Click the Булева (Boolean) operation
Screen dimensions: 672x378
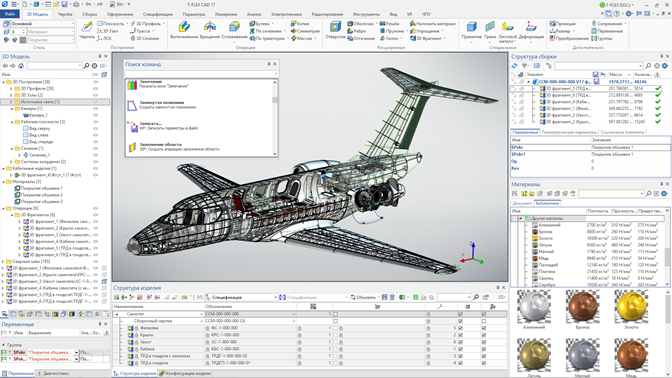pyautogui.click(x=259, y=24)
